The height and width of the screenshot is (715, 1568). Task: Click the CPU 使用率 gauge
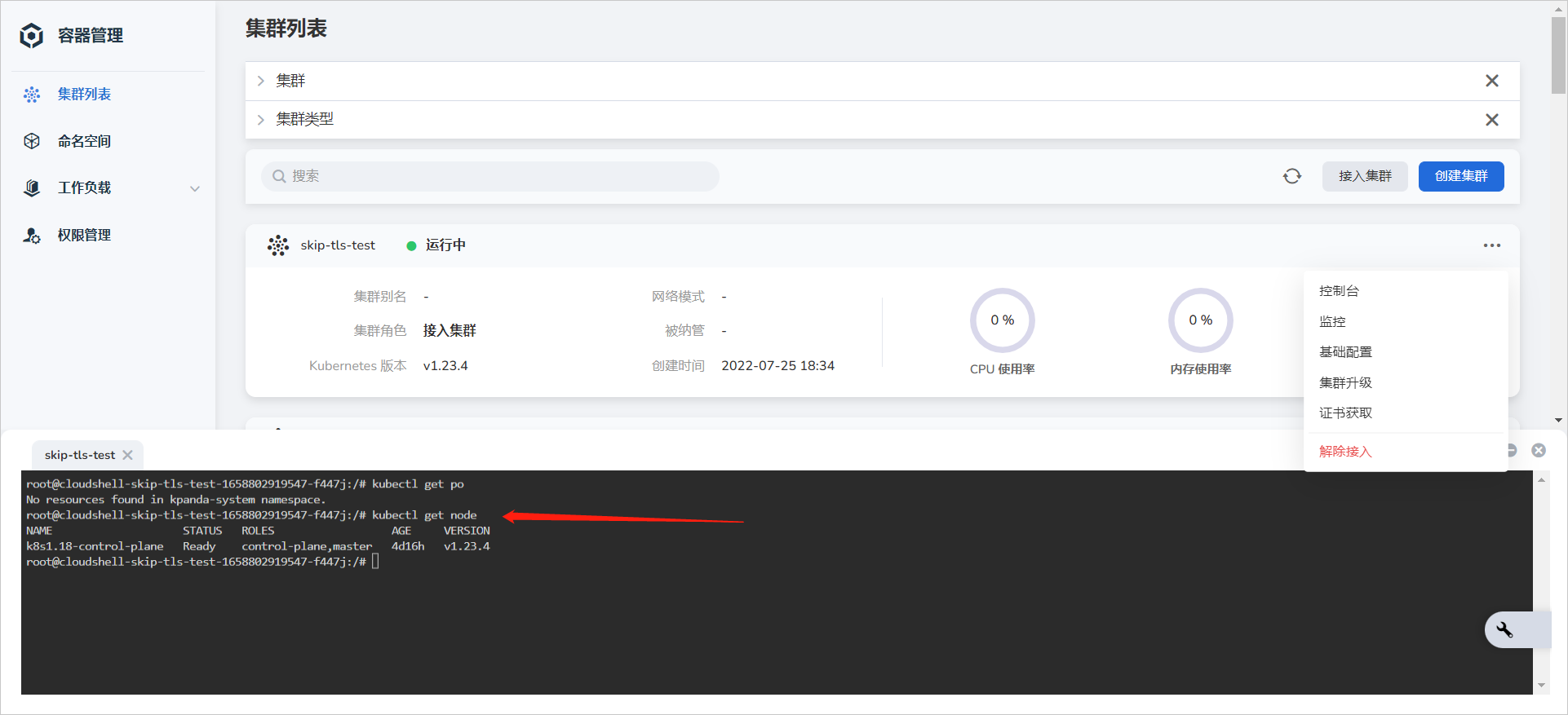coord(1003,320)
